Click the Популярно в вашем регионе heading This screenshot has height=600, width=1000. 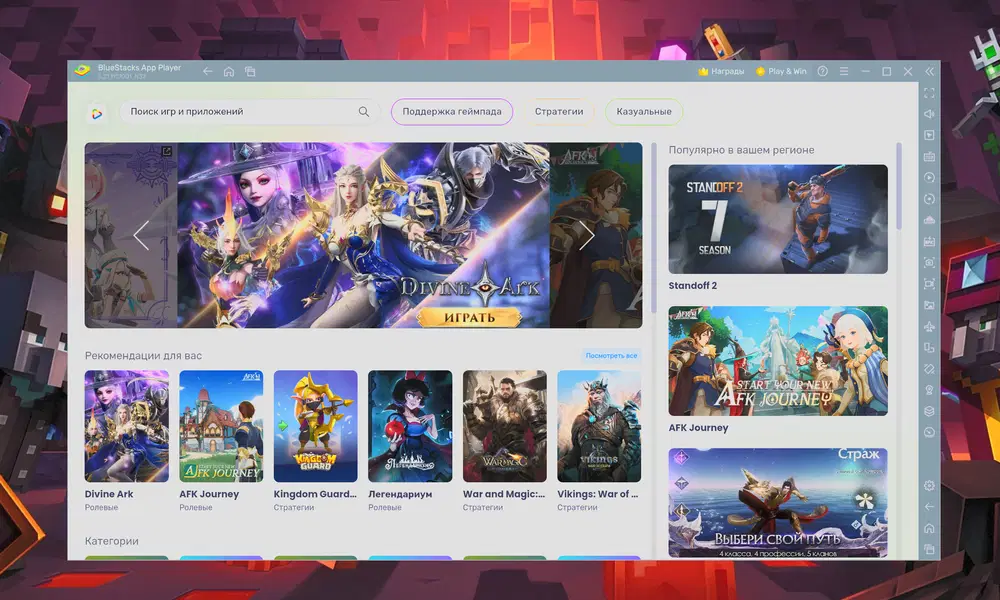[741, 150]
